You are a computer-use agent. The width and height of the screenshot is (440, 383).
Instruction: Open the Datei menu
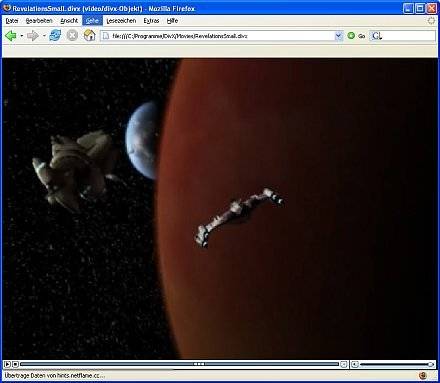[x=12, y=21]
